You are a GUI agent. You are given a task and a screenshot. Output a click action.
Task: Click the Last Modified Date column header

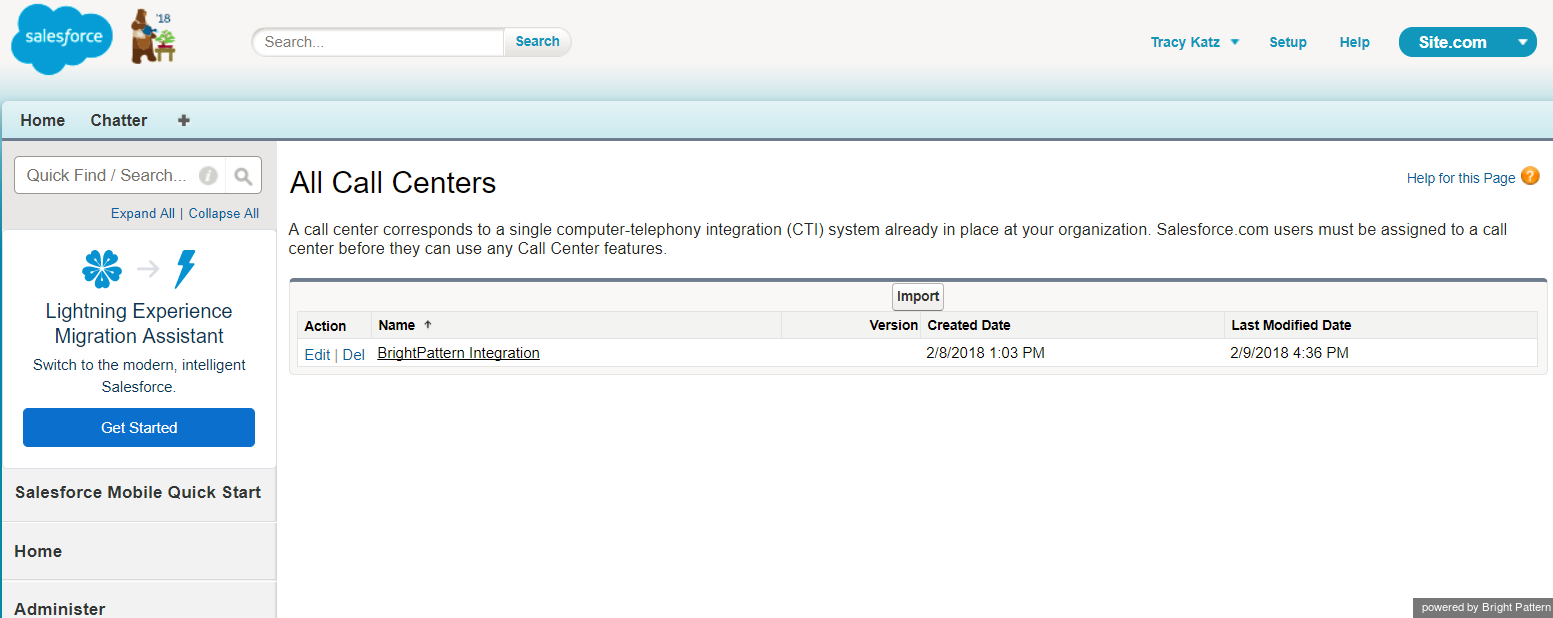(x=1291, y=325)
